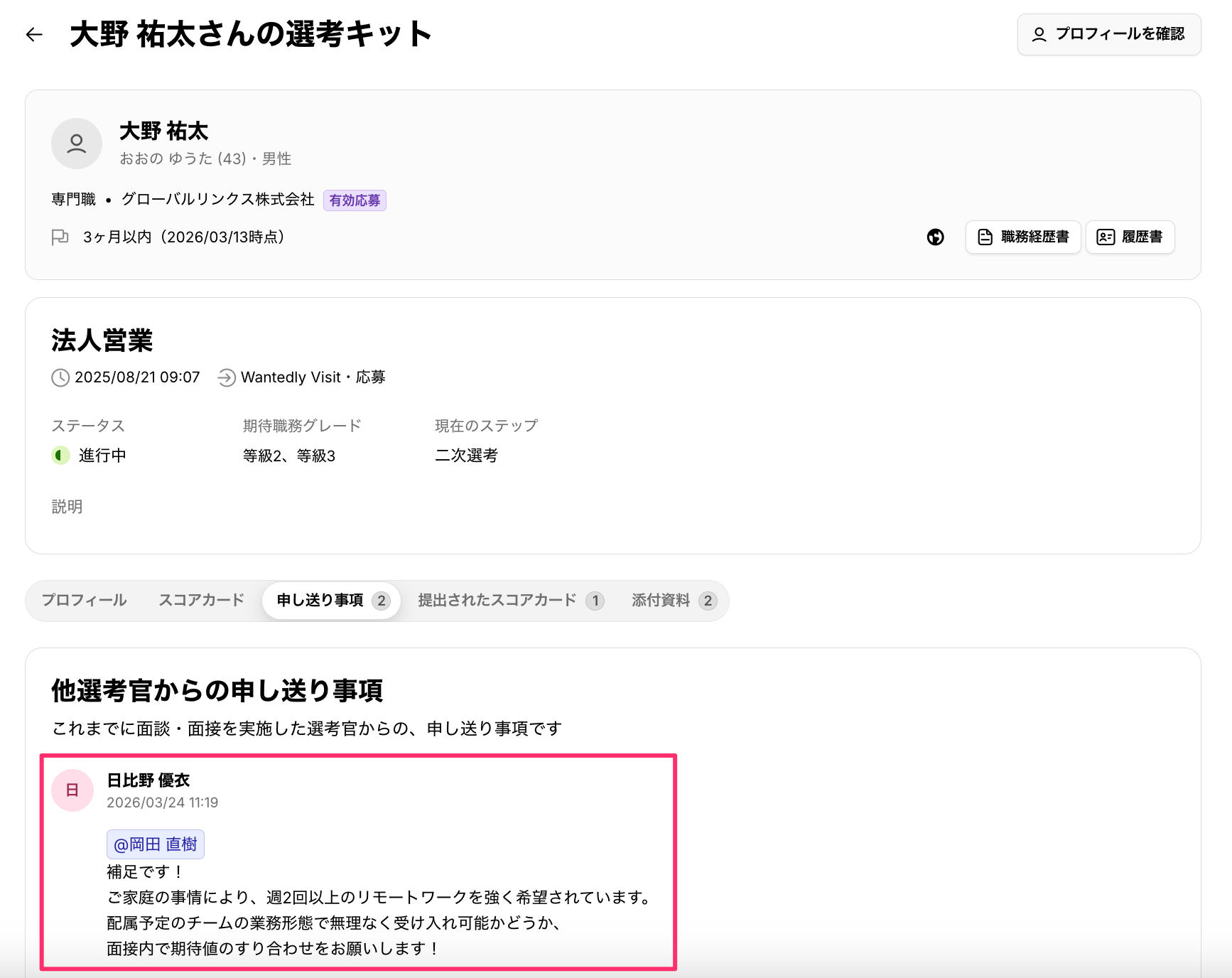Viewport: 1232px width, 978px height.
Task: Open the 職務経歴書 document
Action: (x=1022, y=237)
